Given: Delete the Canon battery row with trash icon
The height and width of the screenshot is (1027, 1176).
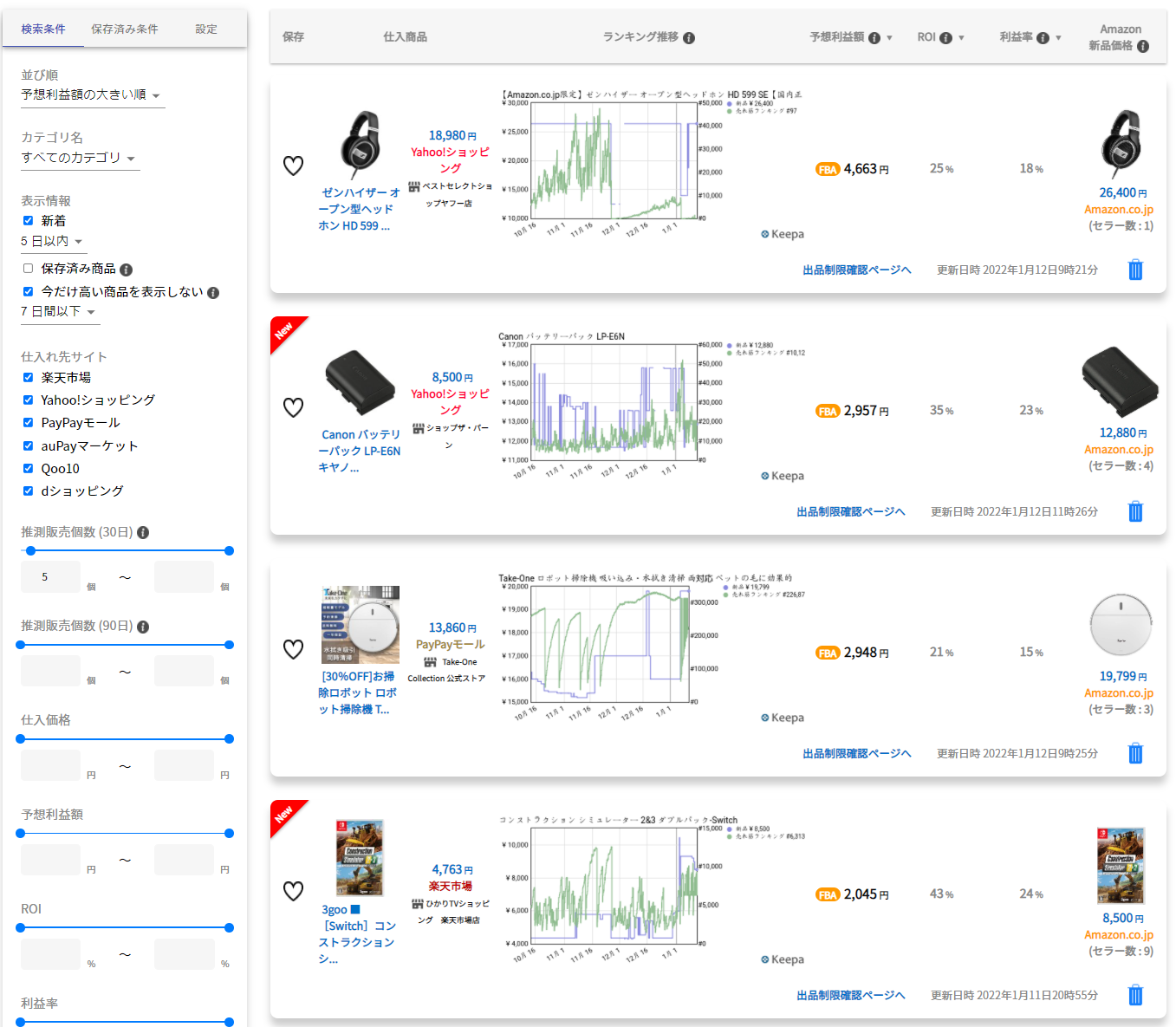Looking at the screenshot, I should click(1135, 511).
